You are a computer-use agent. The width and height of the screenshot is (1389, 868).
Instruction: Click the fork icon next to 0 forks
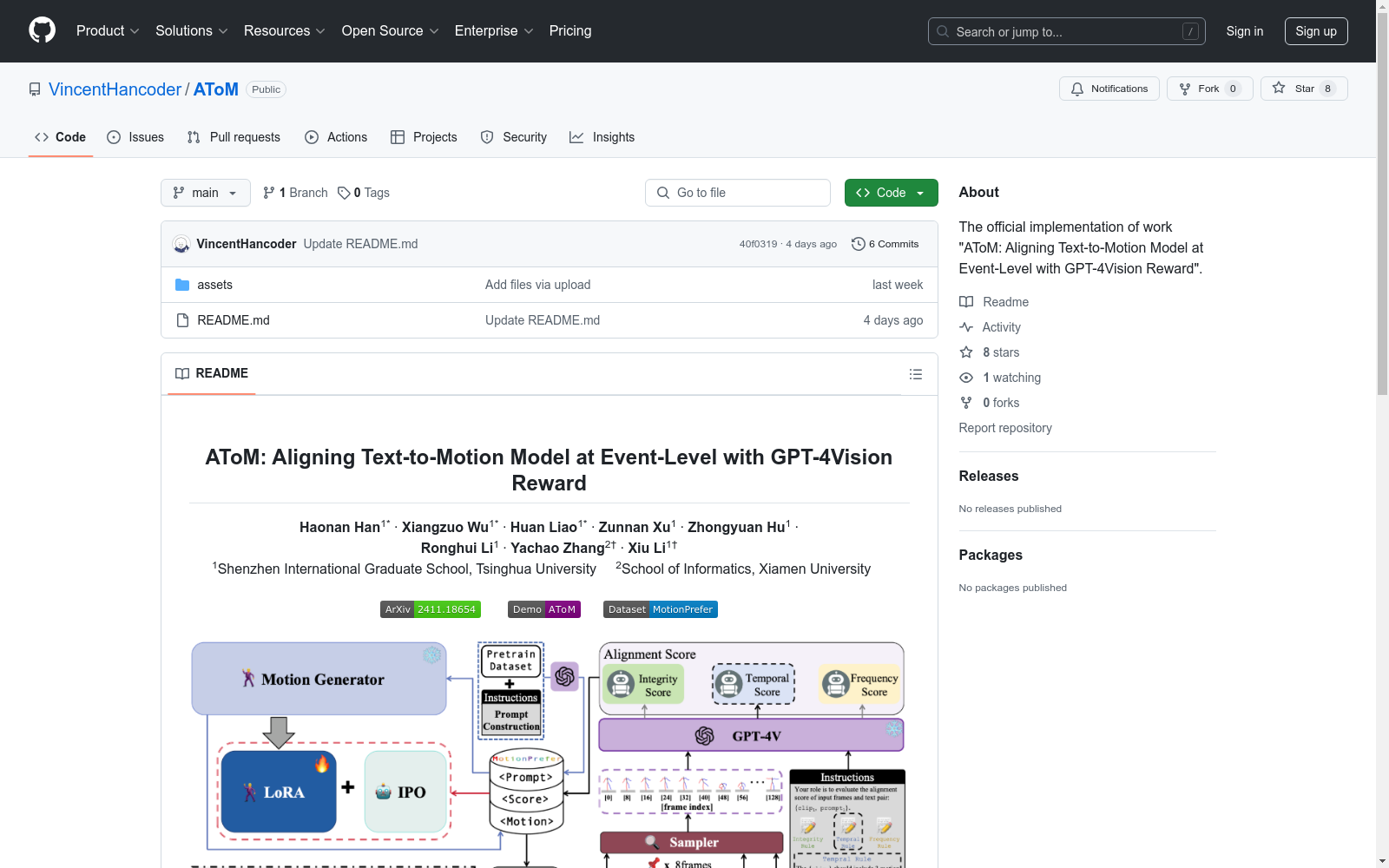pos(966,403)
